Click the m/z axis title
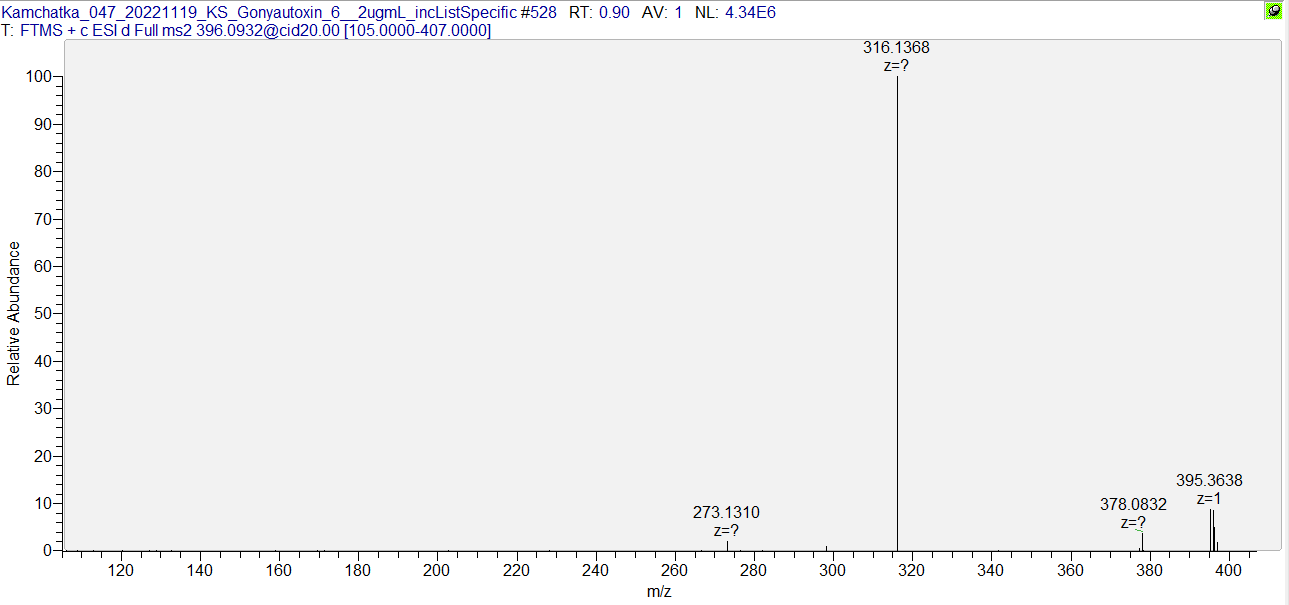The height and width of the screenshot is (605, 1289). (x=659, y=592)
